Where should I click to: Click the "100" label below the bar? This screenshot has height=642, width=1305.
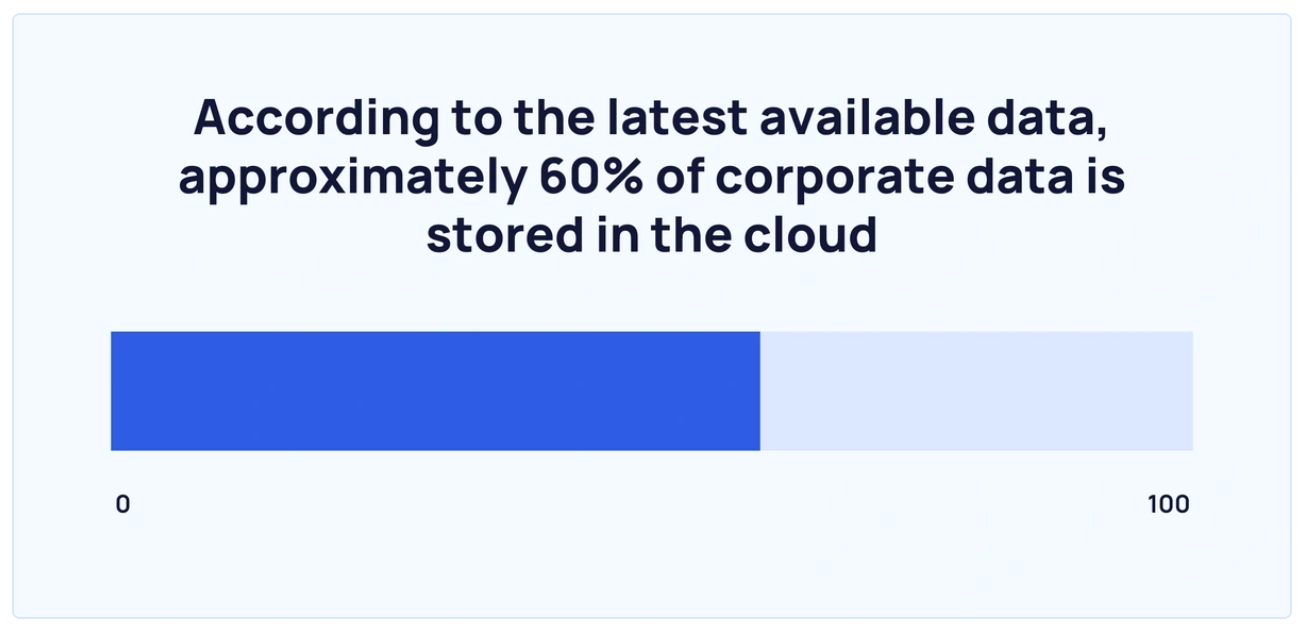point(1168,504)
